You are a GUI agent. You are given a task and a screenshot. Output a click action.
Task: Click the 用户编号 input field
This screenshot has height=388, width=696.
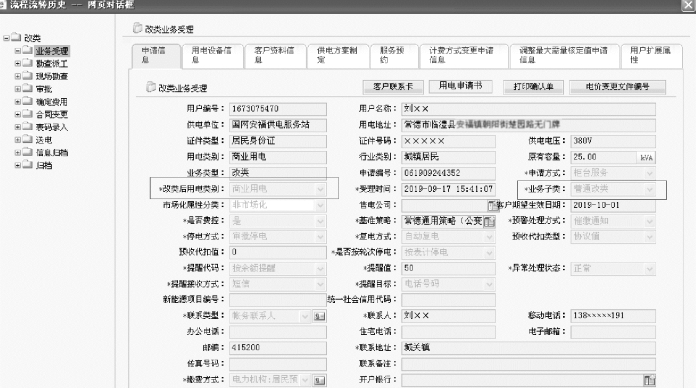(x=278, y=109)
